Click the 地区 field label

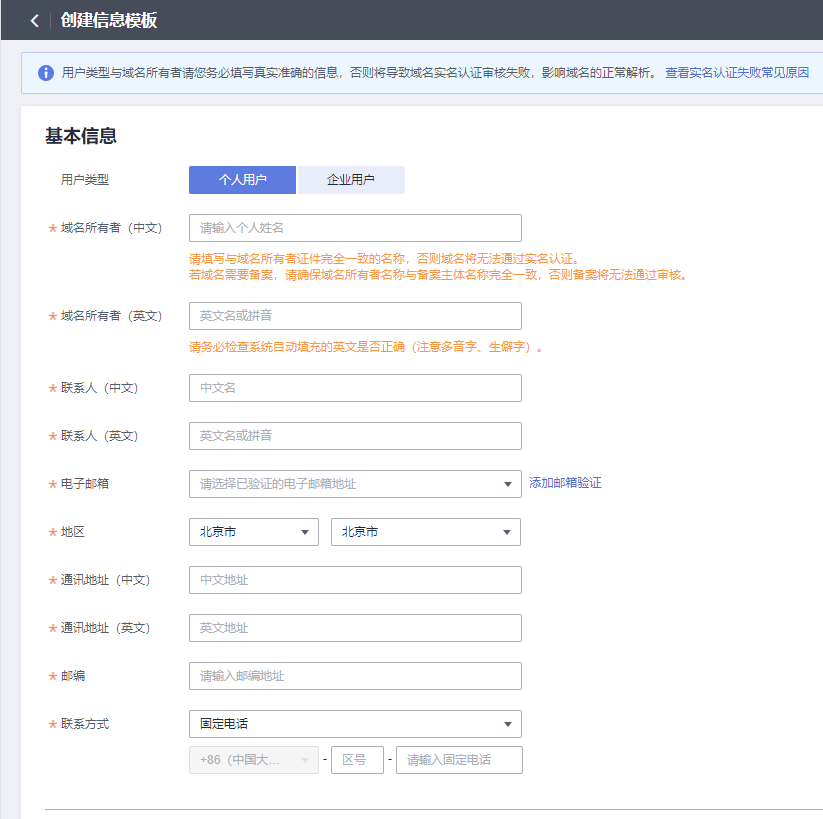pos(73,532)
